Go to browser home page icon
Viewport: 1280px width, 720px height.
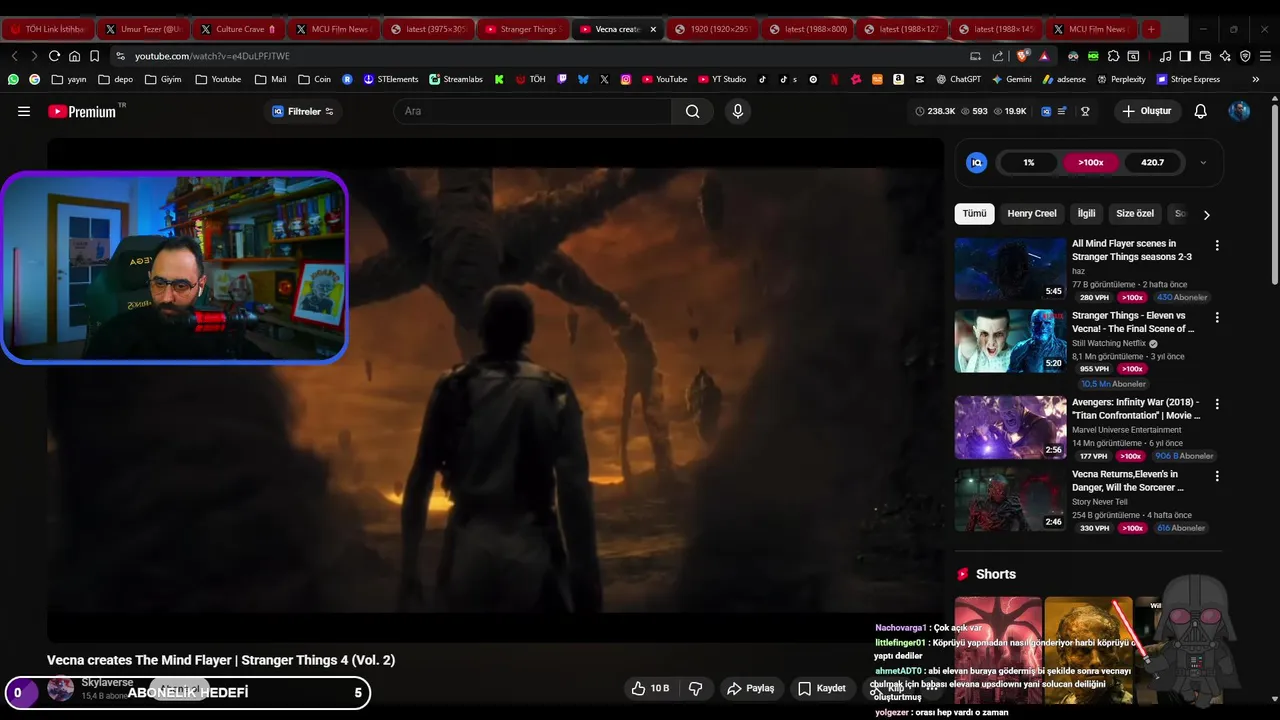coord(74,56)
